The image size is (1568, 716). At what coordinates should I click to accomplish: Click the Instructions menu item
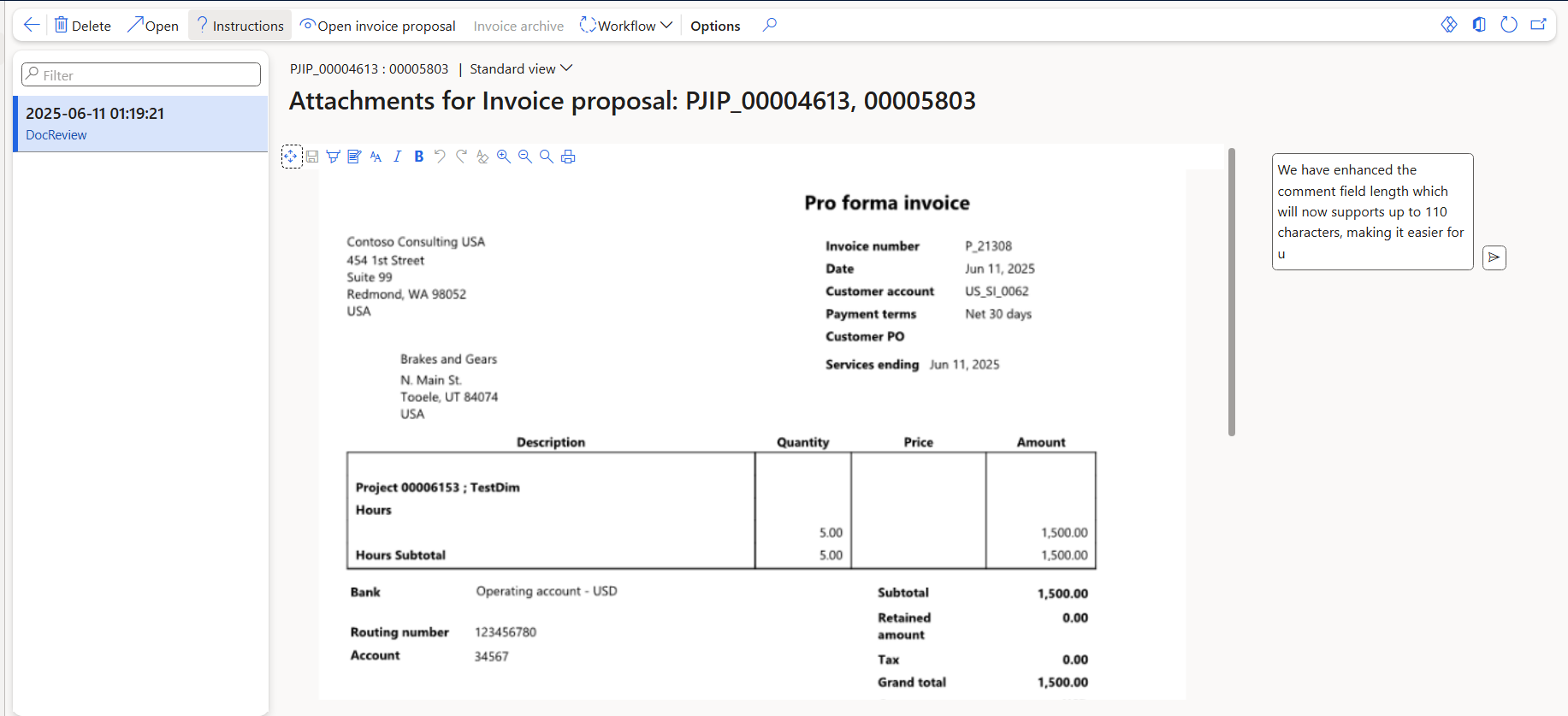pos(240,26)
